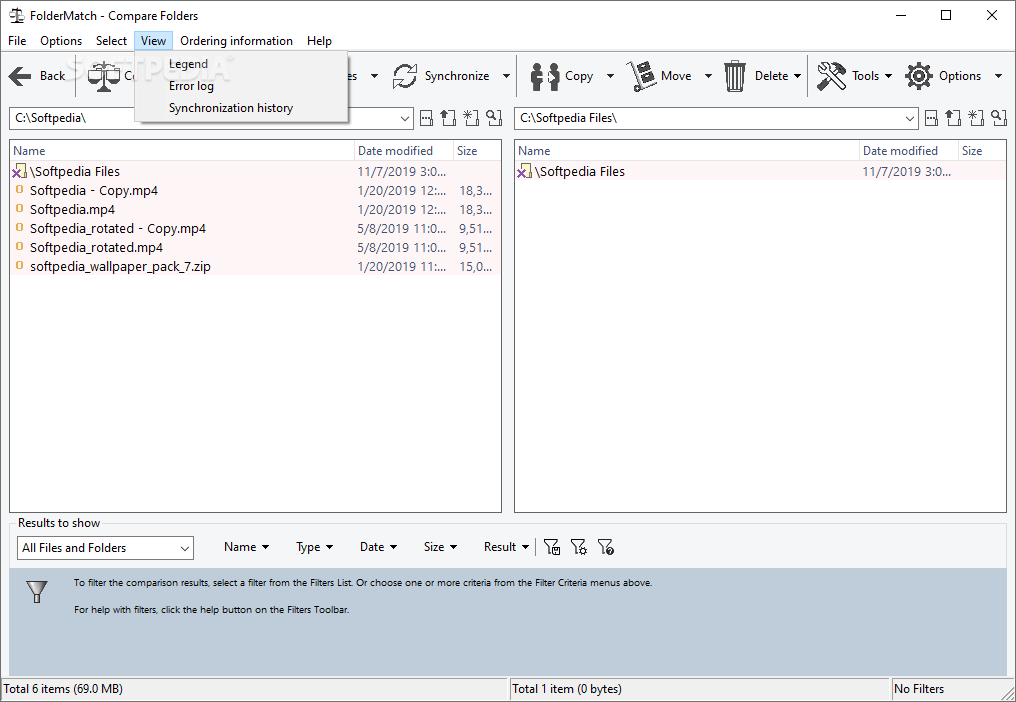The image size is (1016, 702).
Task: Click into the C:\Softpedia Files\ path field
Action: point(709,119)
